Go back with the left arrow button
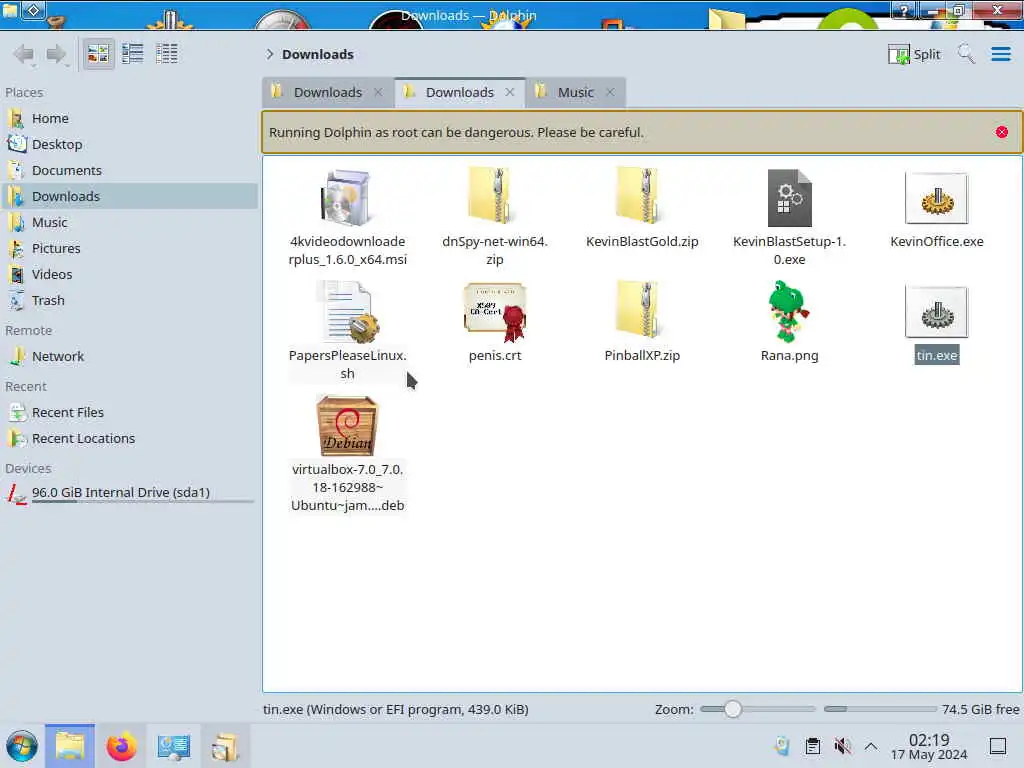 [x=24, y=54]
